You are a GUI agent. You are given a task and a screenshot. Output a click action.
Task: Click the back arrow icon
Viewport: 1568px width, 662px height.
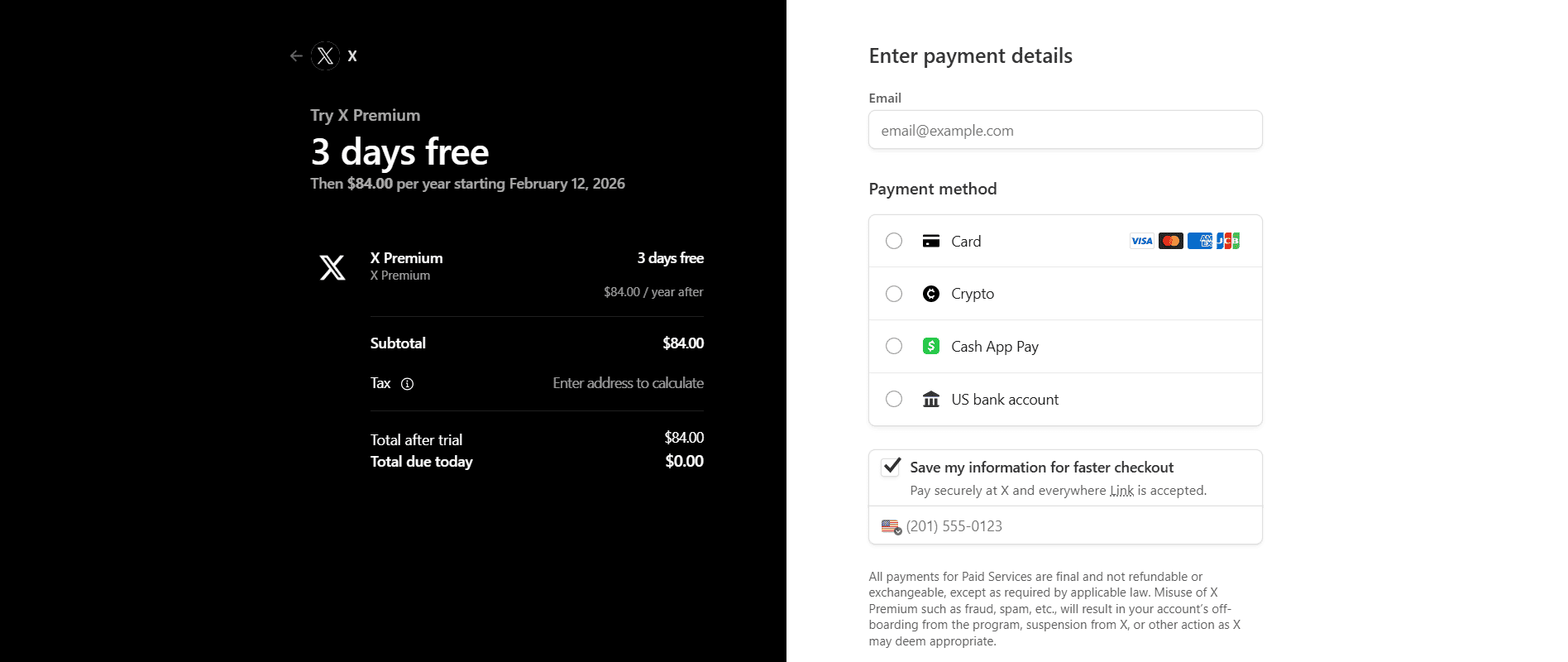tap(296, 56)
